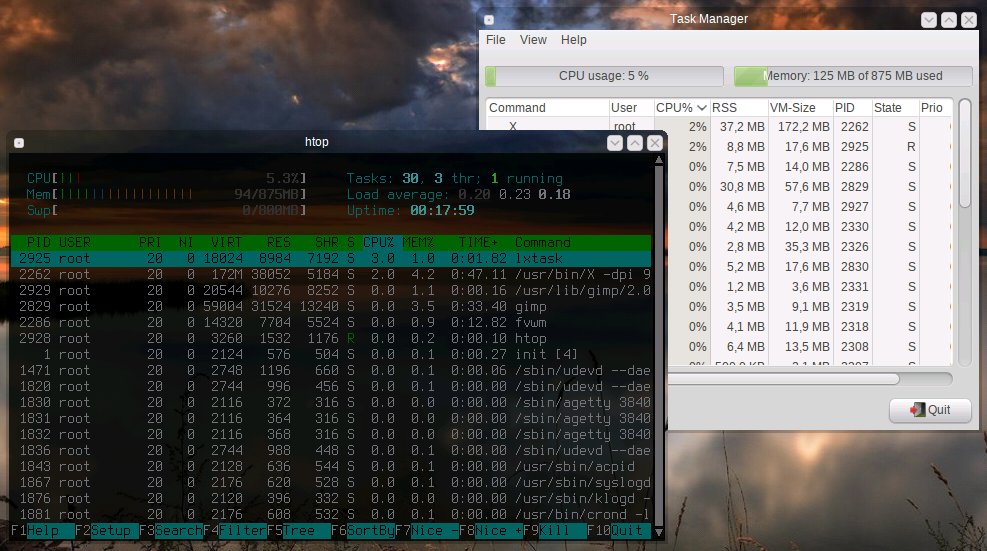Click the htop window menu icon

point(19,143)
